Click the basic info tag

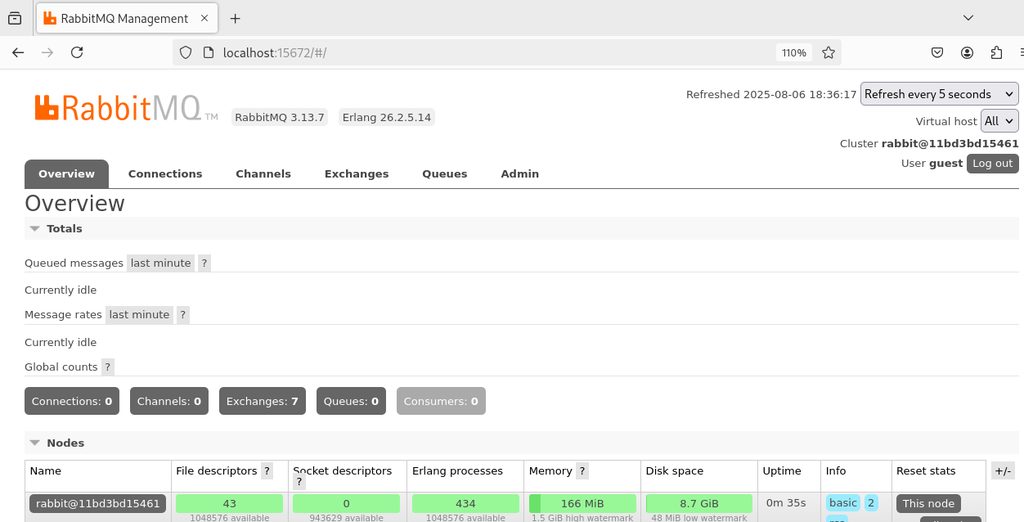pos(843,503)
